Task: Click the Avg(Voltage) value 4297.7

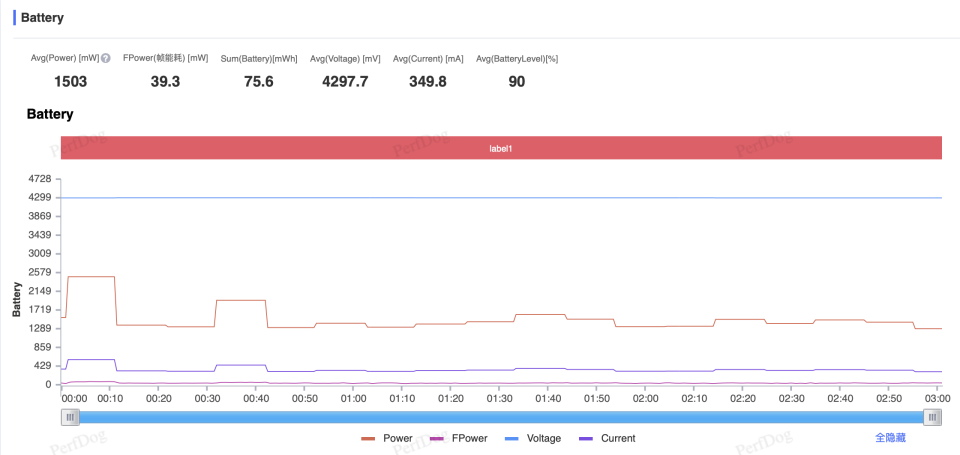Action: click(x=345, y=81)
